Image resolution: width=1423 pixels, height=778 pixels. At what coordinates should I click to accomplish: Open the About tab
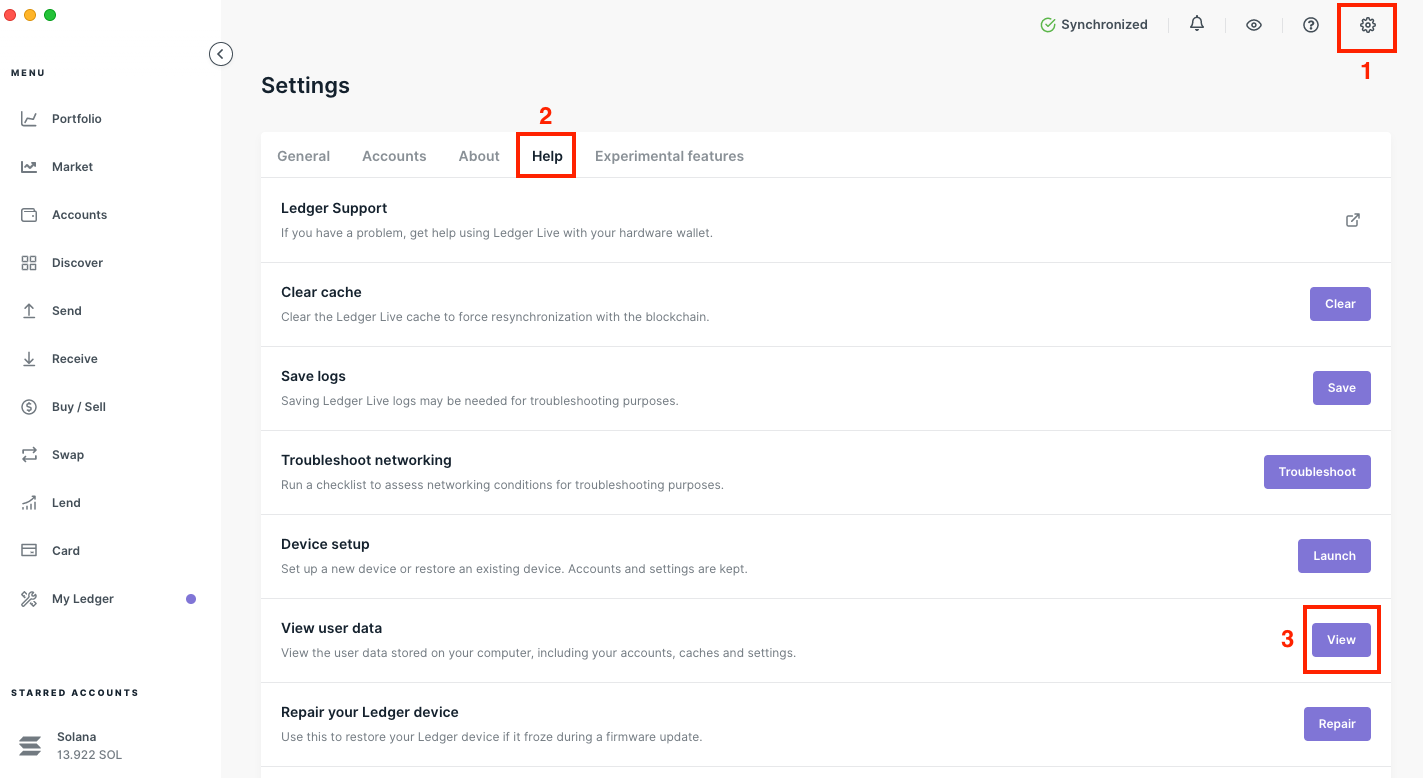[479, 156]
